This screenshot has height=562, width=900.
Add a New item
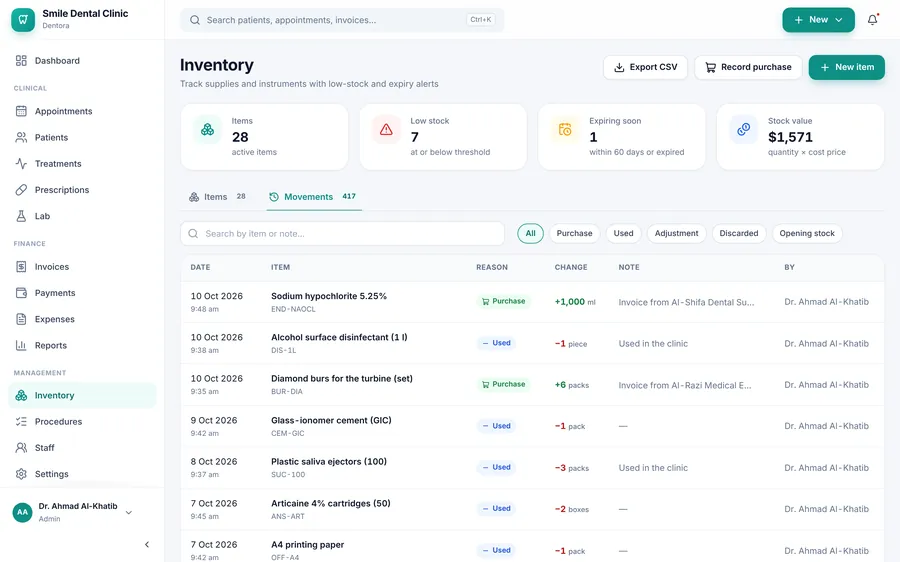[847, 67]
